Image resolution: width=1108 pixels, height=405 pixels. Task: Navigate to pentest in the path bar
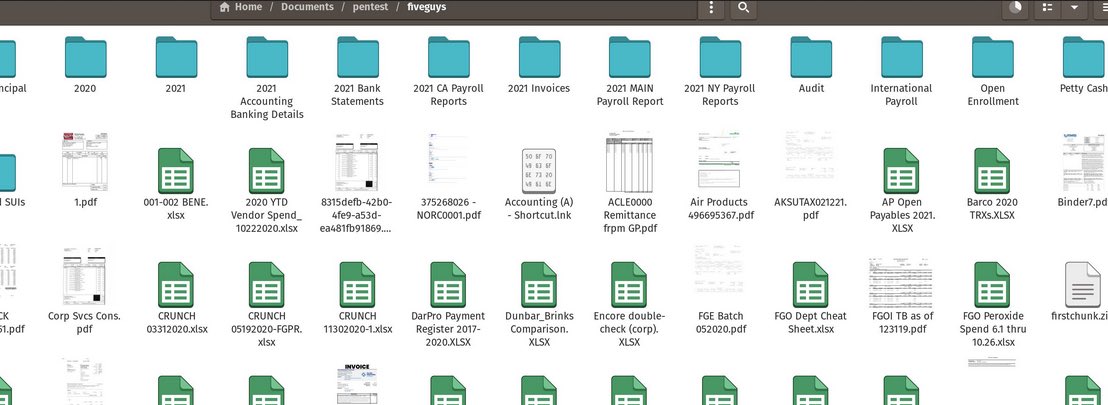coord(370,7)
